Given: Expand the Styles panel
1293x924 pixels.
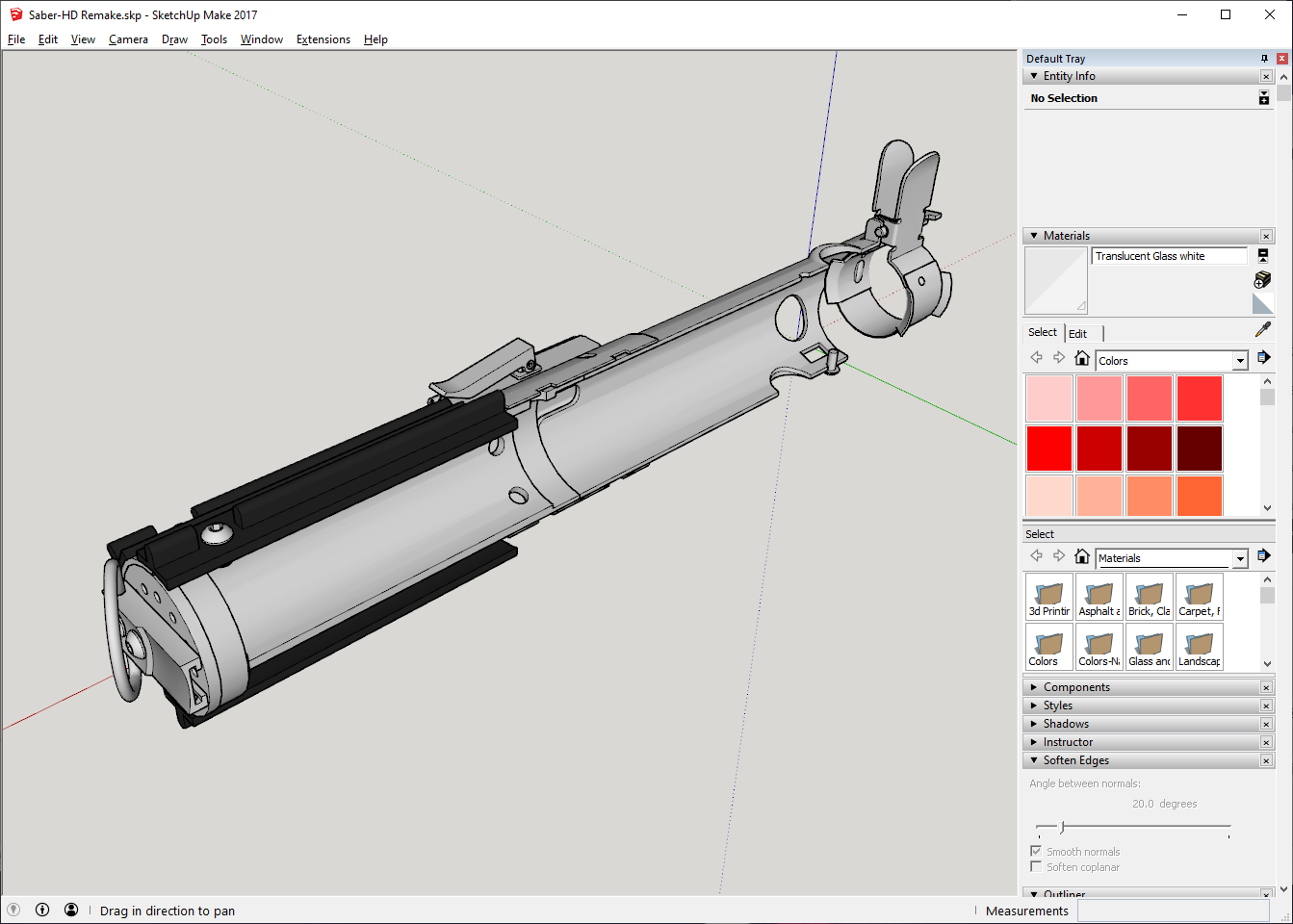Looking at the screenshot, I should 1034,706.
